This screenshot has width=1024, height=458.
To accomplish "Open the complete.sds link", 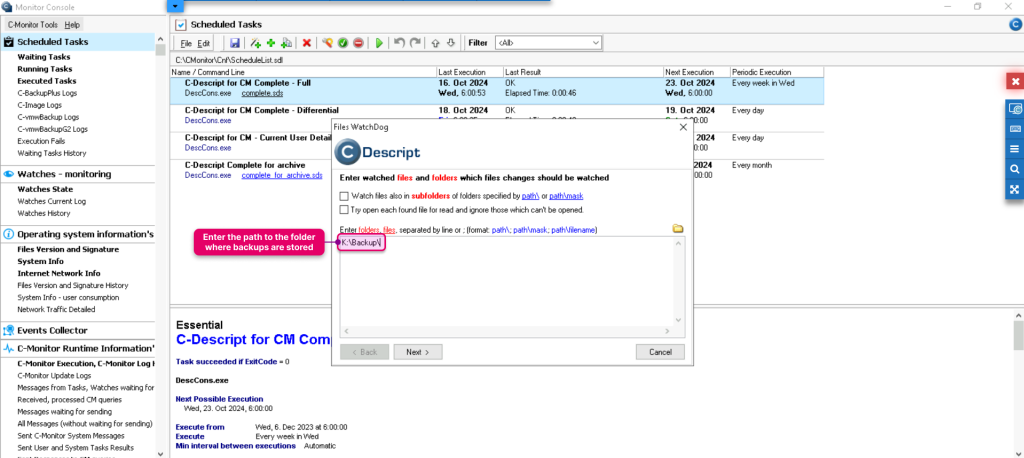I will click(263, 93).
